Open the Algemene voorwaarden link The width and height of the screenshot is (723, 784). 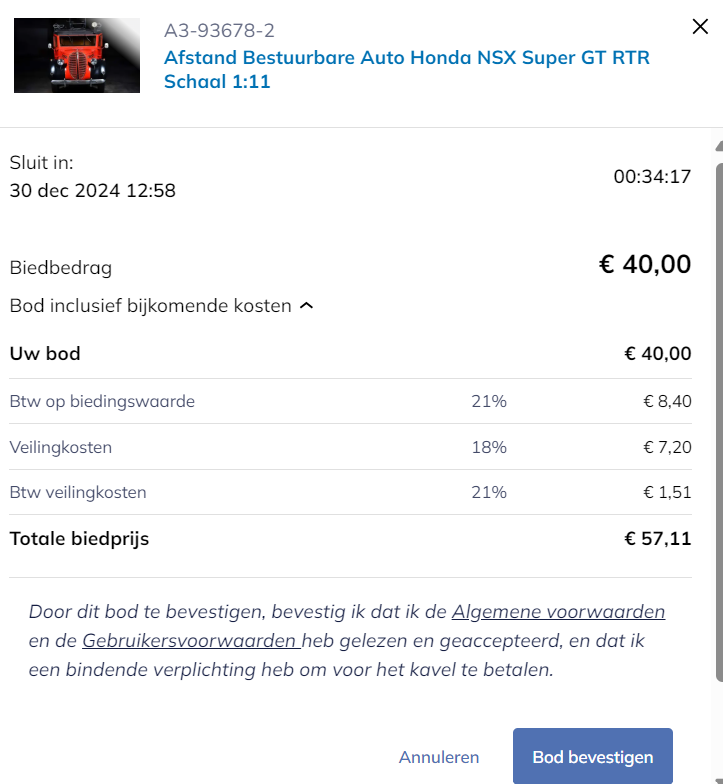(558, 612)
